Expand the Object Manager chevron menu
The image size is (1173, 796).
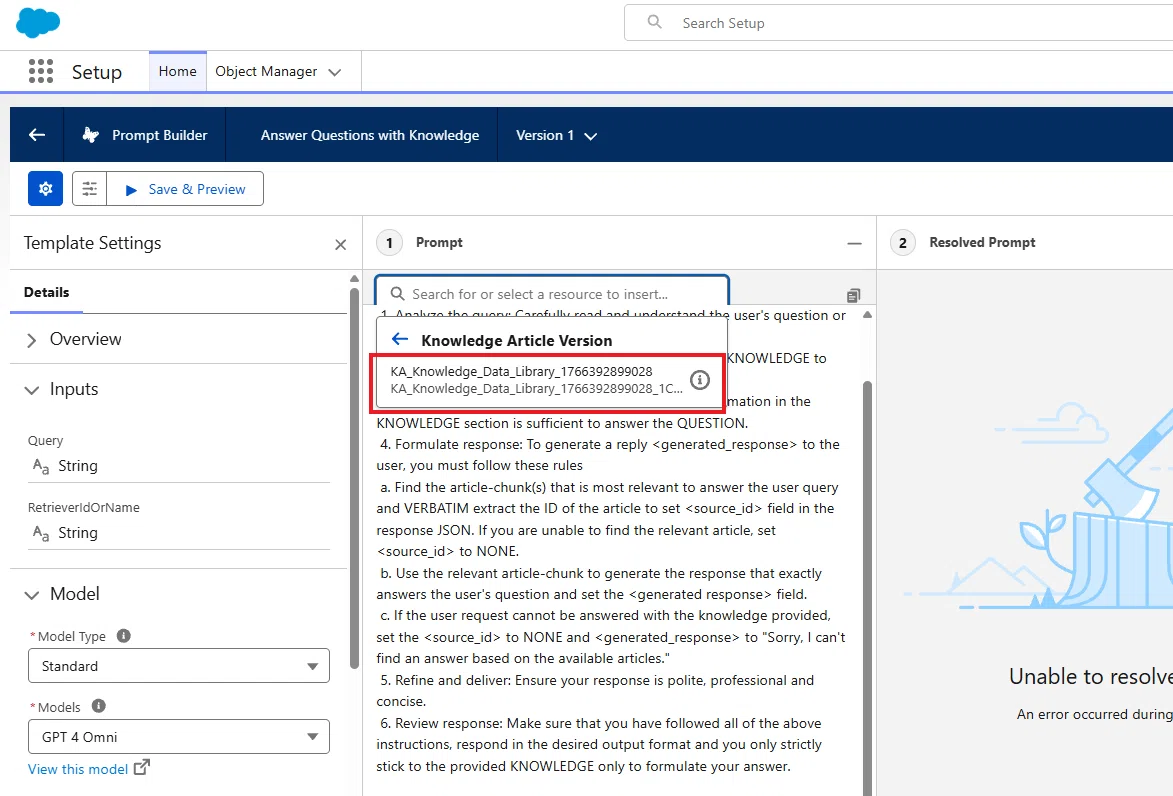(x=335, y=73)
